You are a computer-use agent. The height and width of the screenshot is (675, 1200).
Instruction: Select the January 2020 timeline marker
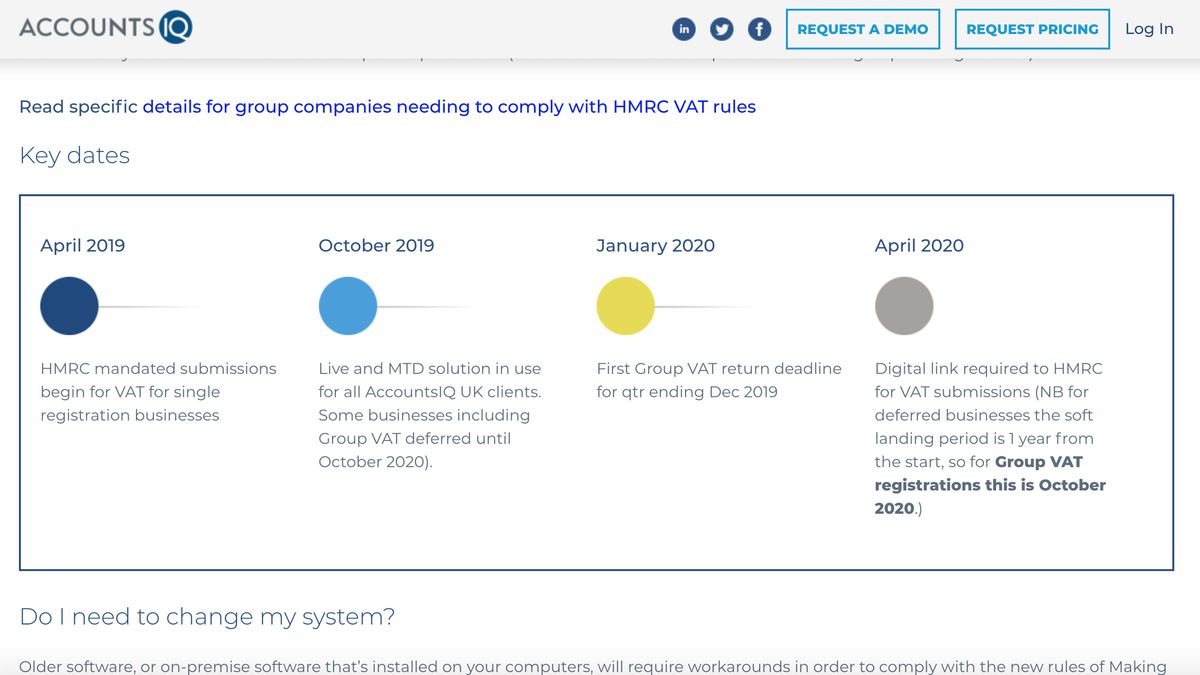tap(625, 305)
